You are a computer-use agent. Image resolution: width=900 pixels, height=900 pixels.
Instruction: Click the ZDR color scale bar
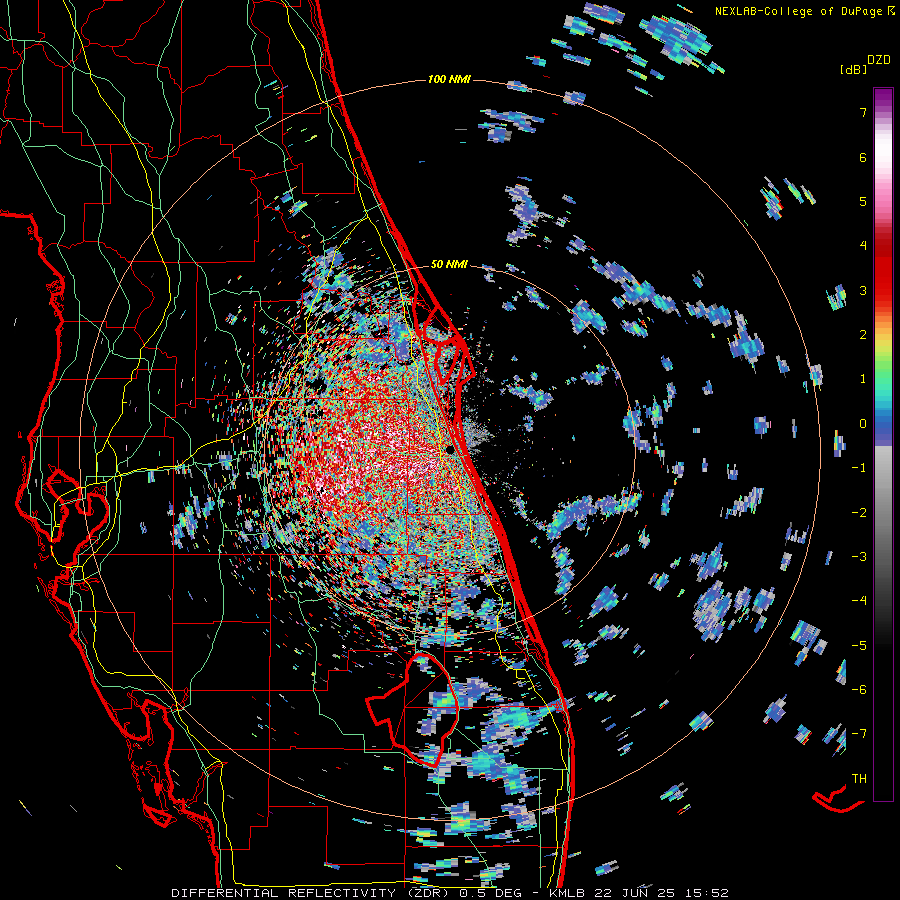pyautogui.click(x=883, y=444)
